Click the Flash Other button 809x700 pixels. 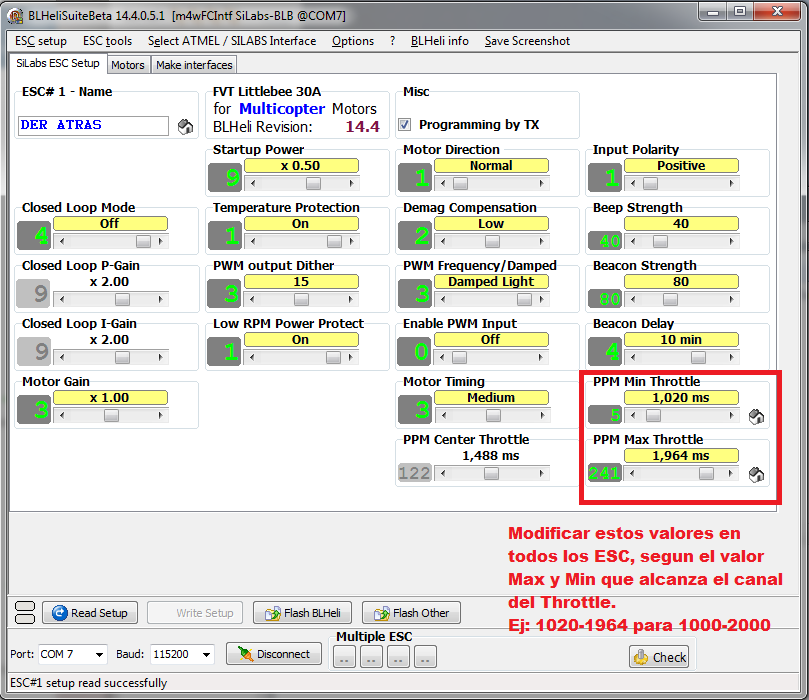411,613
